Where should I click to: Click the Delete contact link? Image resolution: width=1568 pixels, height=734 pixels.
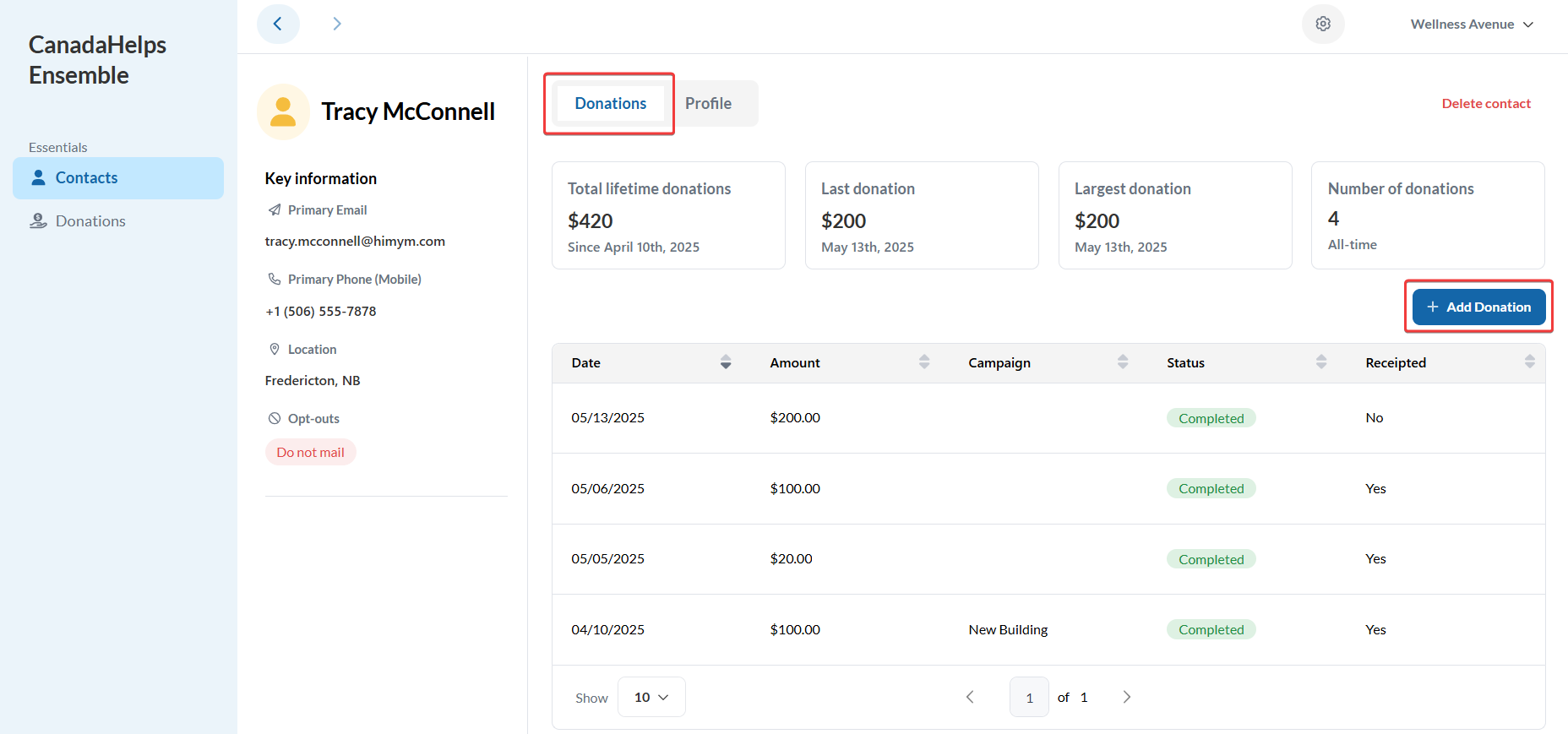(1486, 103)
